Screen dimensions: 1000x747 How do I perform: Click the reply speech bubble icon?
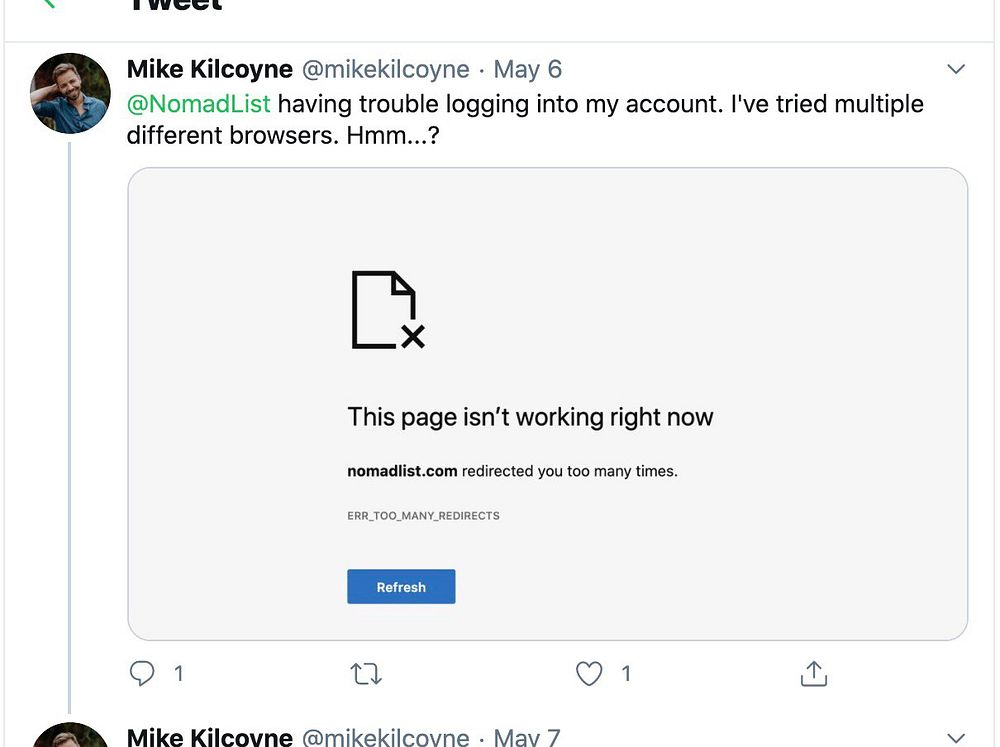[x=143, y=674]
